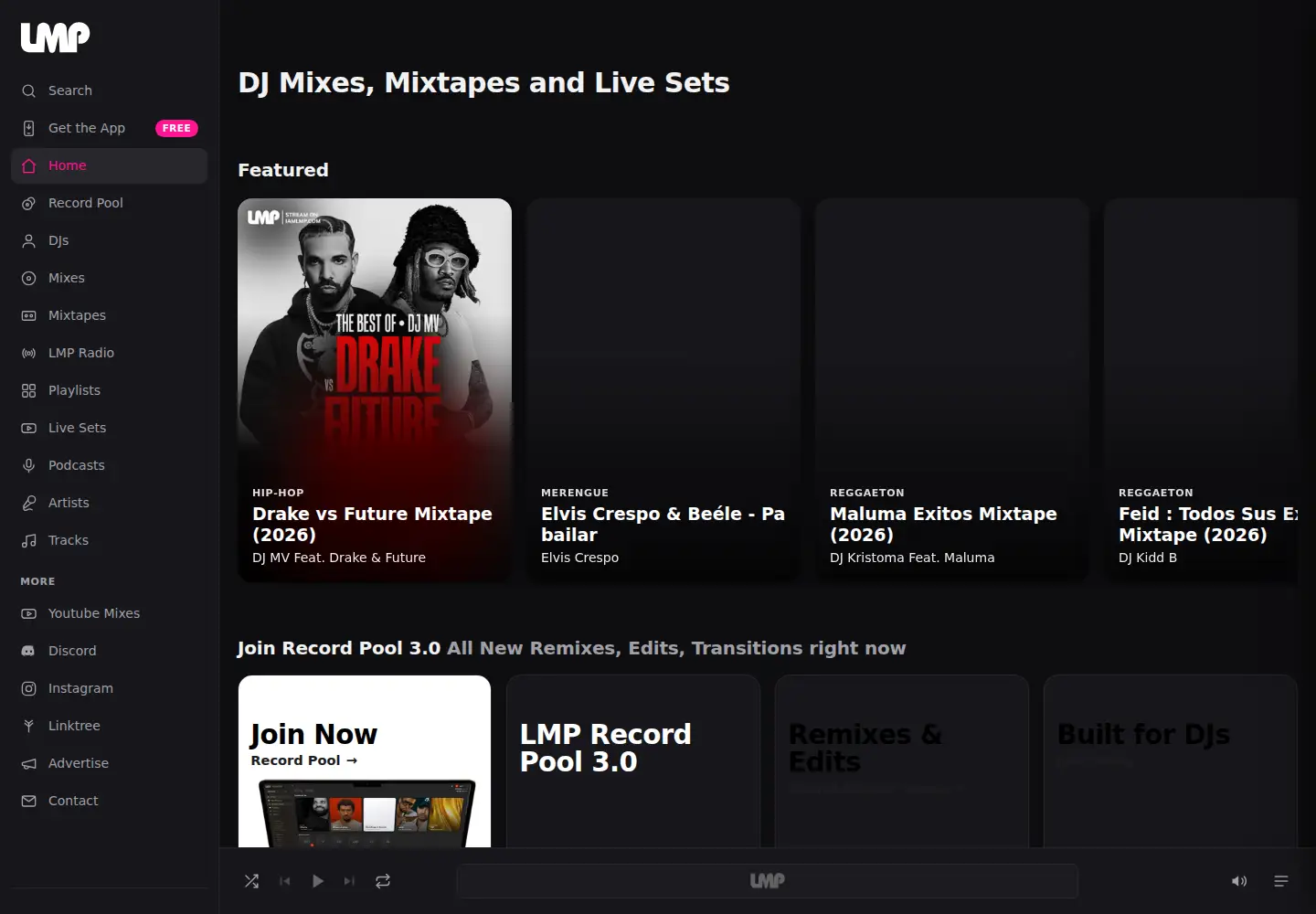Click the player progress bar

(x=768, y=881)
